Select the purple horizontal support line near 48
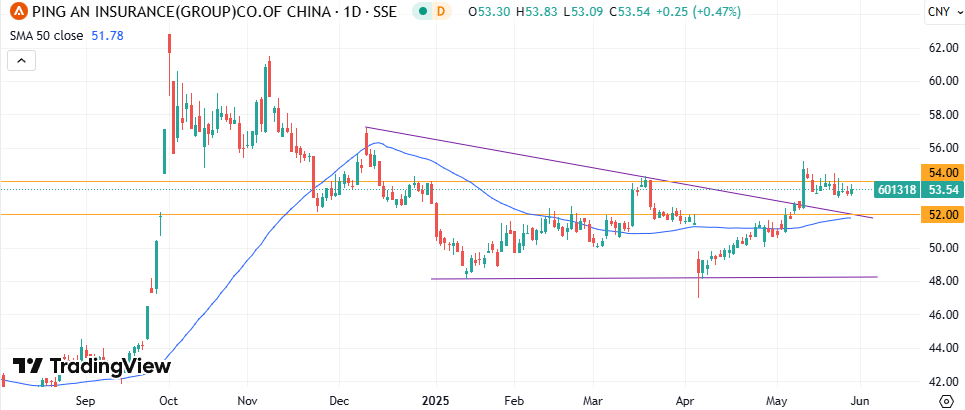The height and width of the screenshot is (410, 965). 652,278
